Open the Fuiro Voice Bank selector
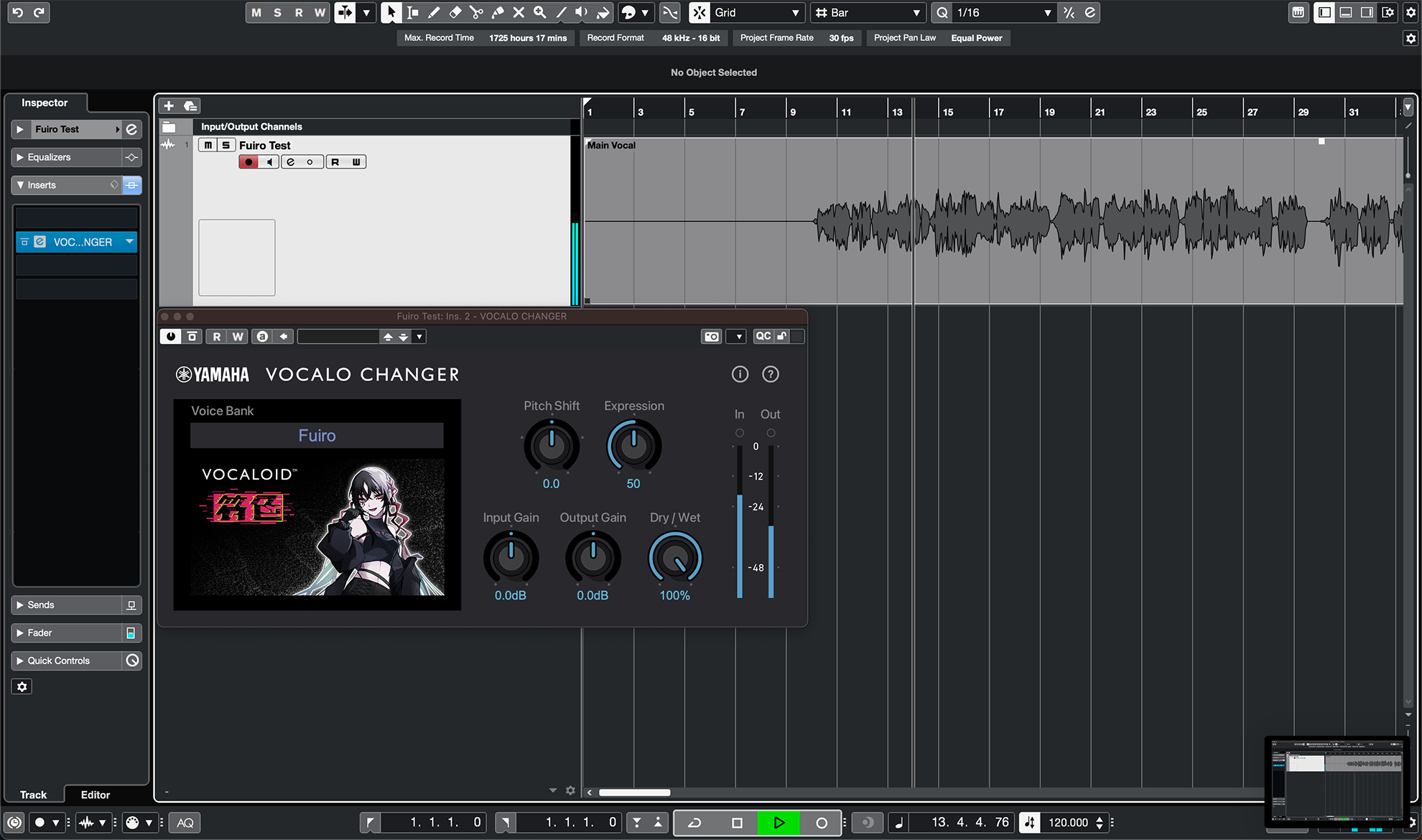This screenshot has width=1422, height=840. (x=317, y=435)
